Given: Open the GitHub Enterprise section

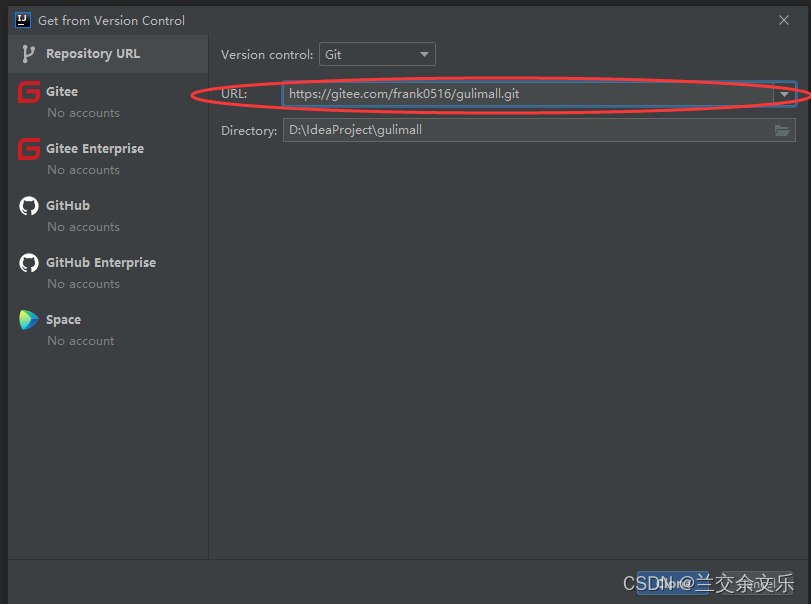Looking at the screenshot, I should (108, 272).
